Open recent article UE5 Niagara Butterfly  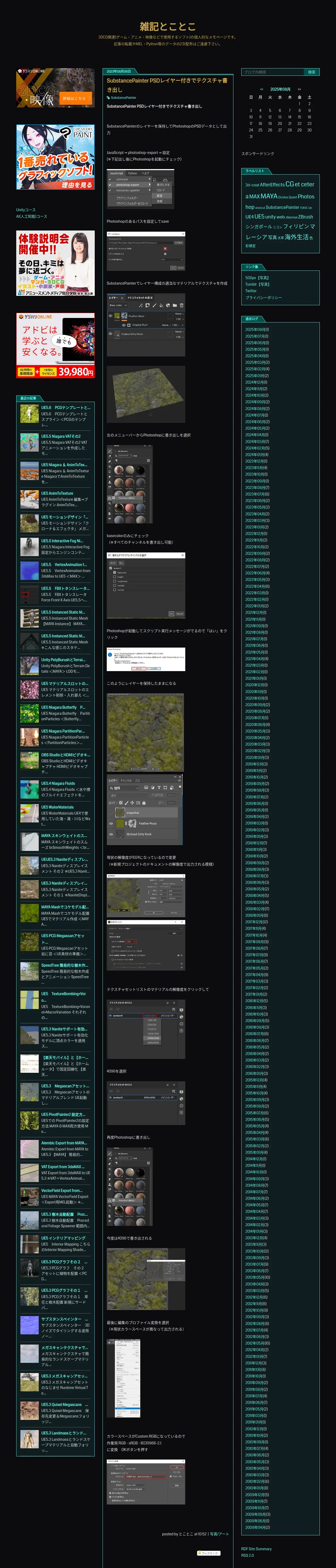(x=63, y=707)
